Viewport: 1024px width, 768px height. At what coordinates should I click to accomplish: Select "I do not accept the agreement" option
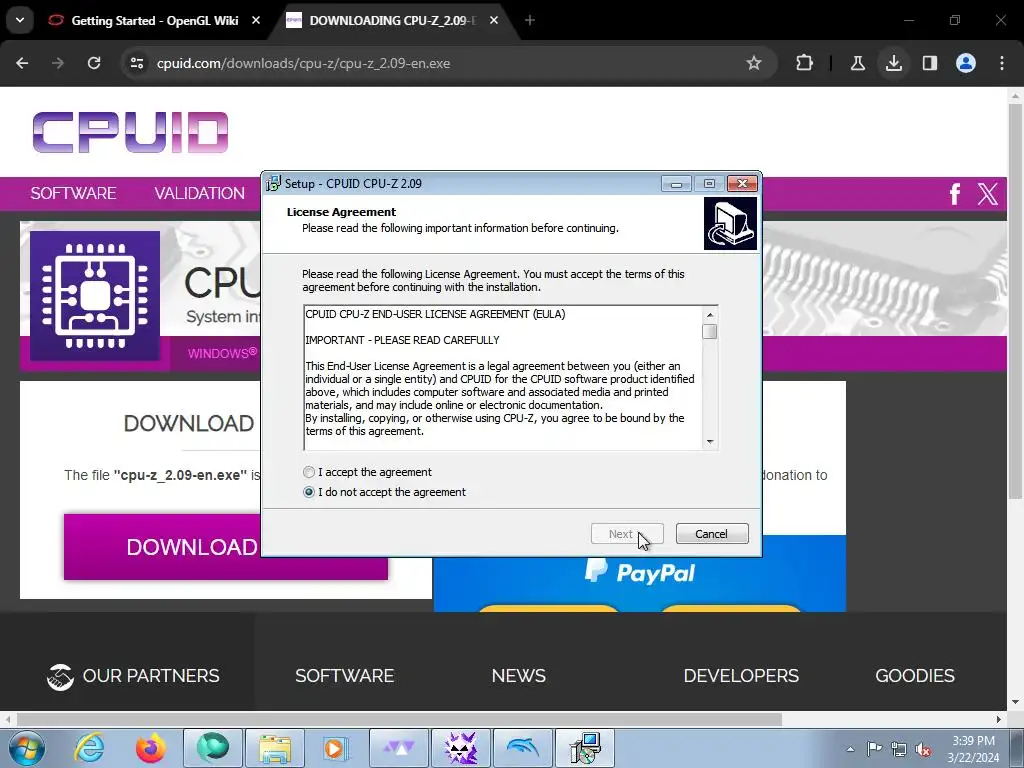[x=309, y=492]
